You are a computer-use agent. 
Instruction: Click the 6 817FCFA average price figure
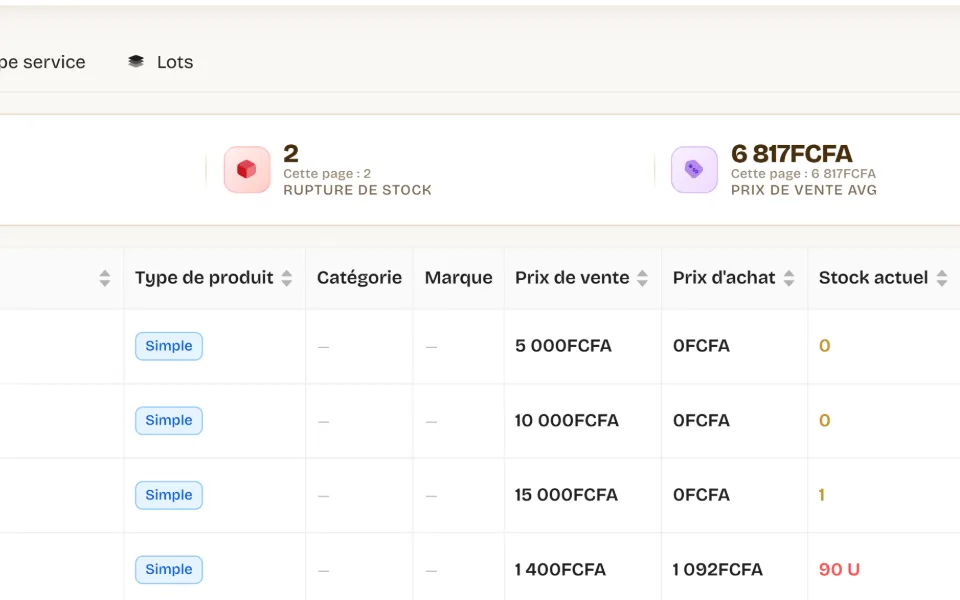pos(792,154)
